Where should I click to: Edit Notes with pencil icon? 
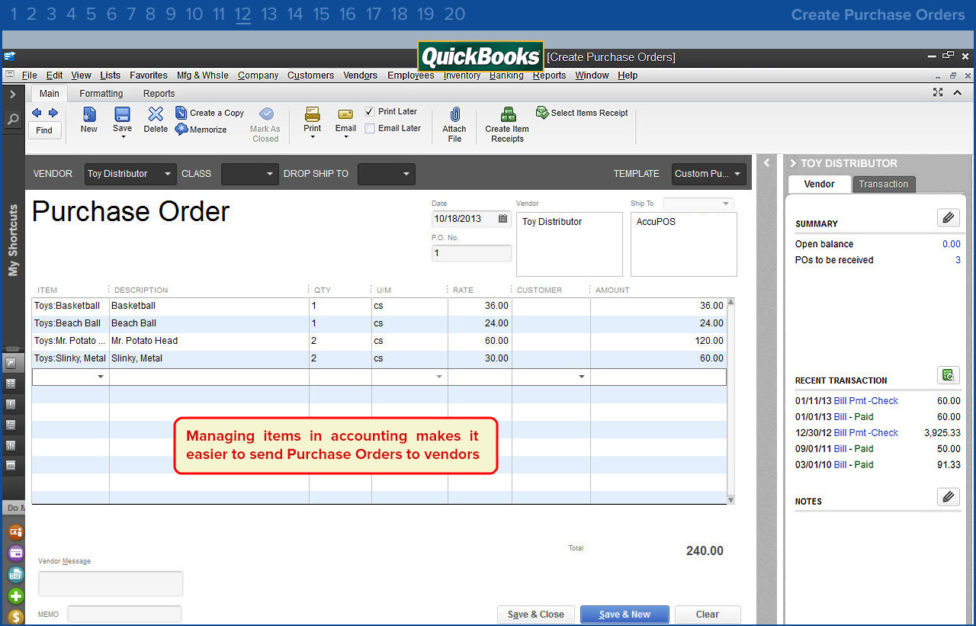[x=948, y=497]
